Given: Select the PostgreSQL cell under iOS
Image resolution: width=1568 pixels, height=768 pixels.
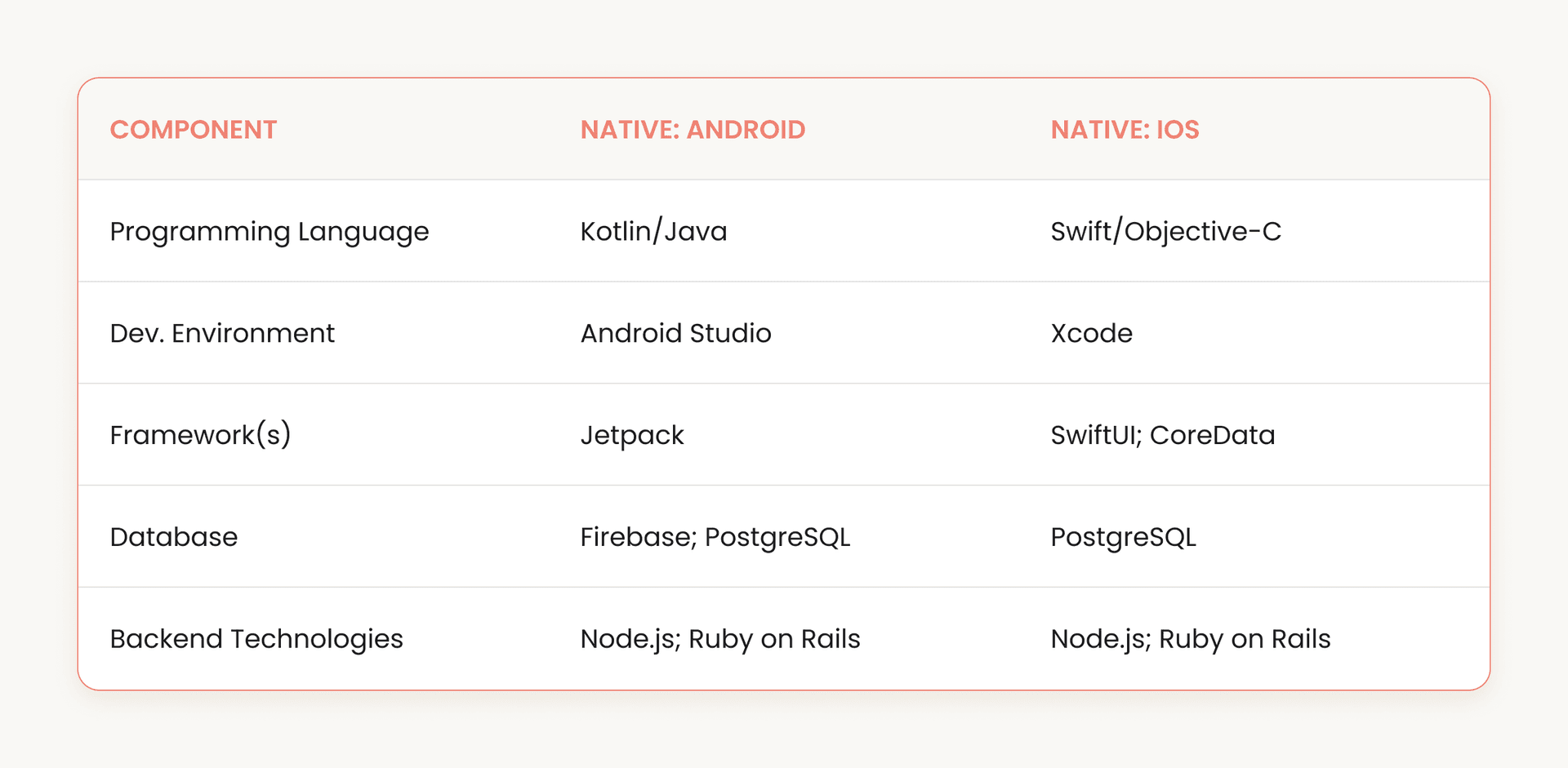Looking at the screenshot, I should tap(1123, 536).
